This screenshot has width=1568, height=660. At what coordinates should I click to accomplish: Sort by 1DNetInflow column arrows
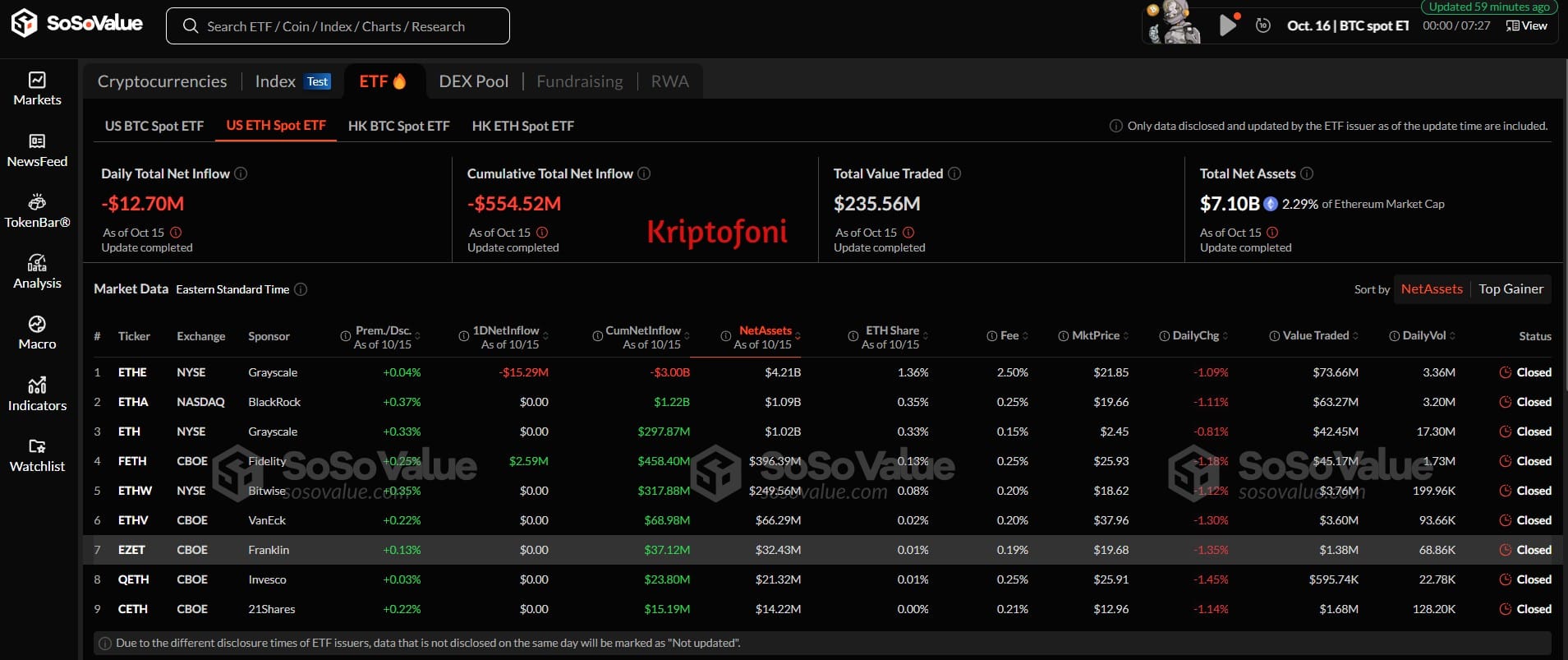545,336
